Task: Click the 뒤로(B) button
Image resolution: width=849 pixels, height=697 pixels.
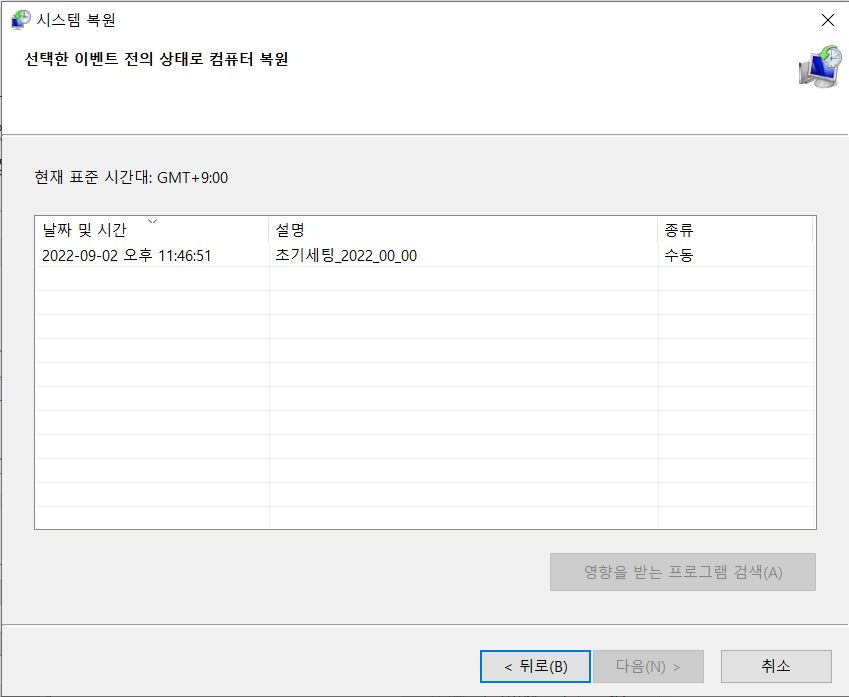Action: 534,666
